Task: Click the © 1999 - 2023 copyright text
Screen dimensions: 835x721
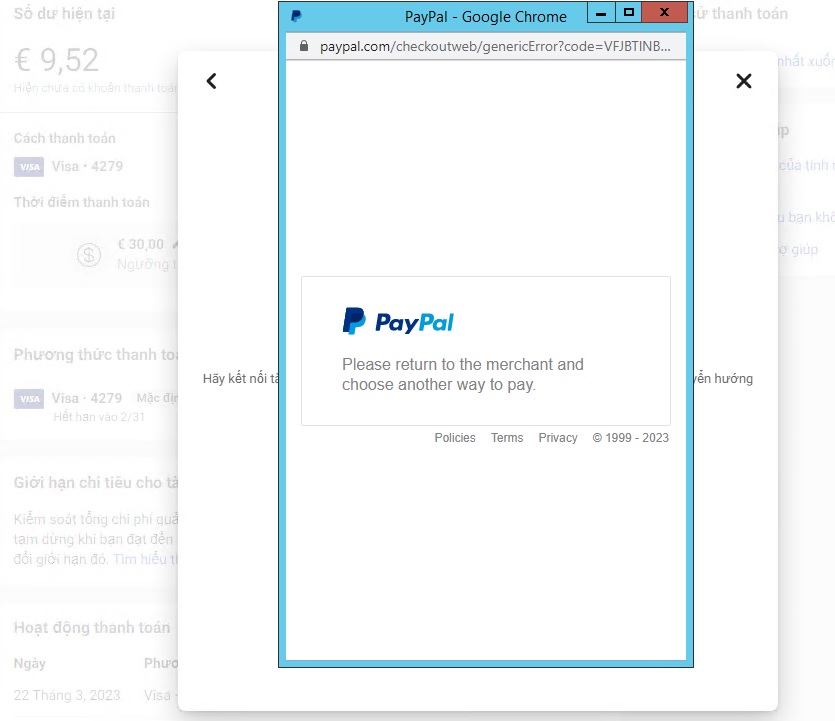Action: pos(631,438)
